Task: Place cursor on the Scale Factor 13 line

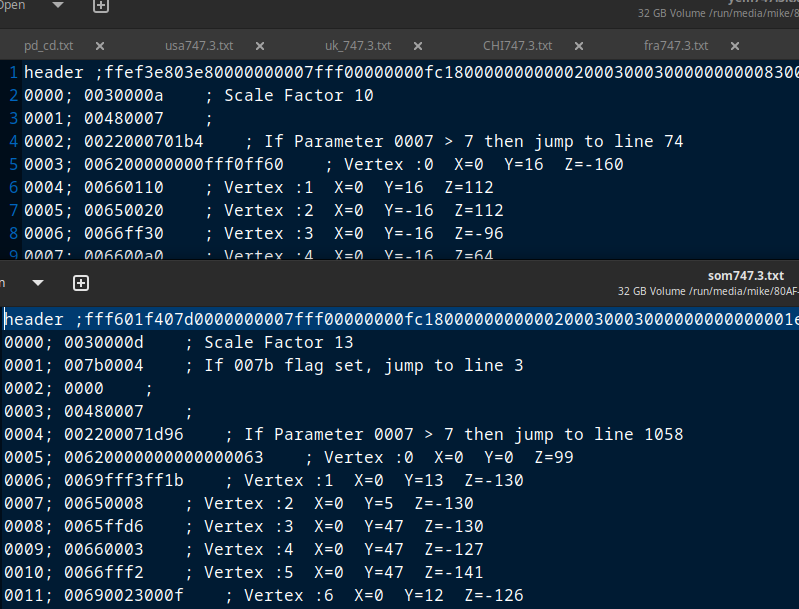Action: point(278,342)
